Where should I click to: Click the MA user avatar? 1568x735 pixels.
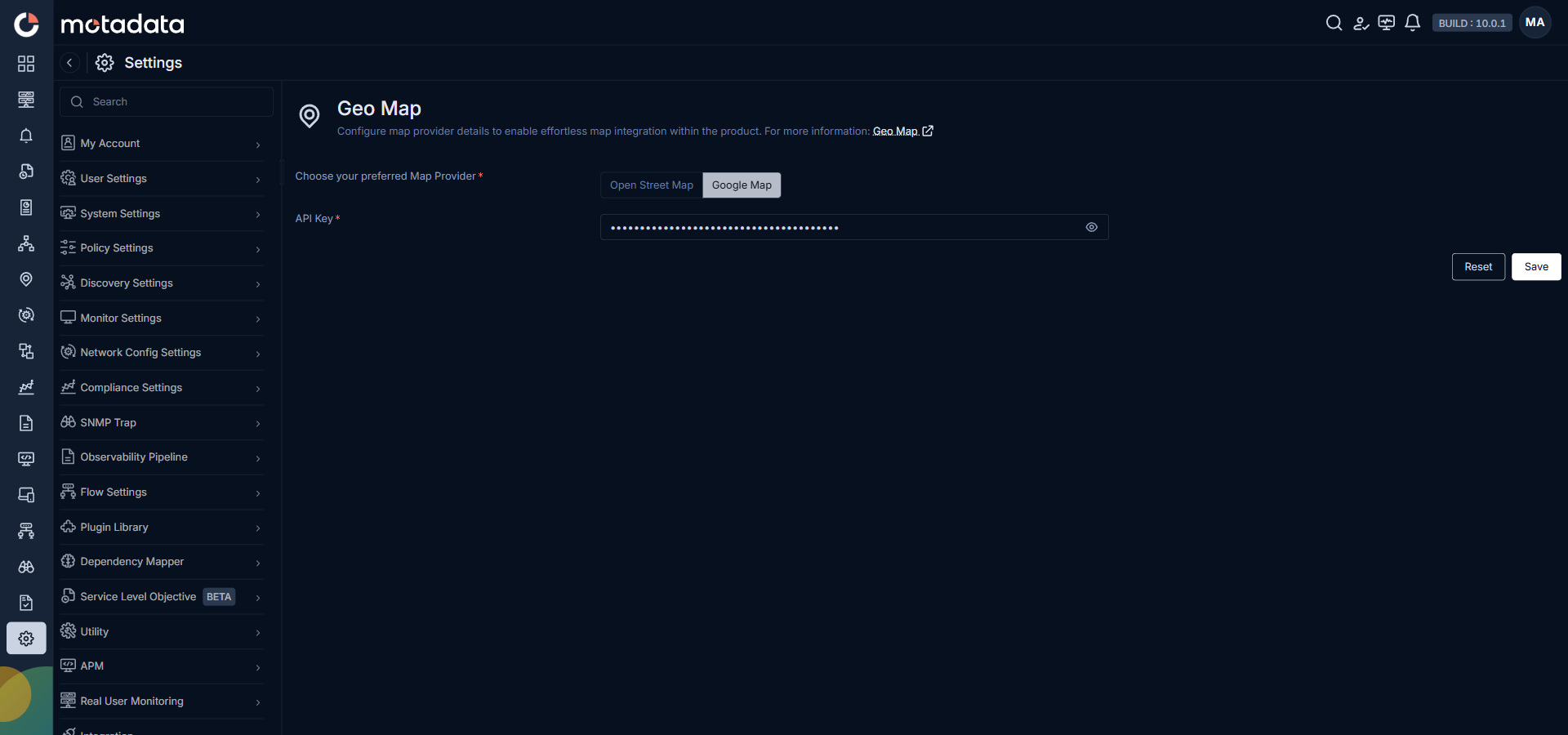[1535, 23]
